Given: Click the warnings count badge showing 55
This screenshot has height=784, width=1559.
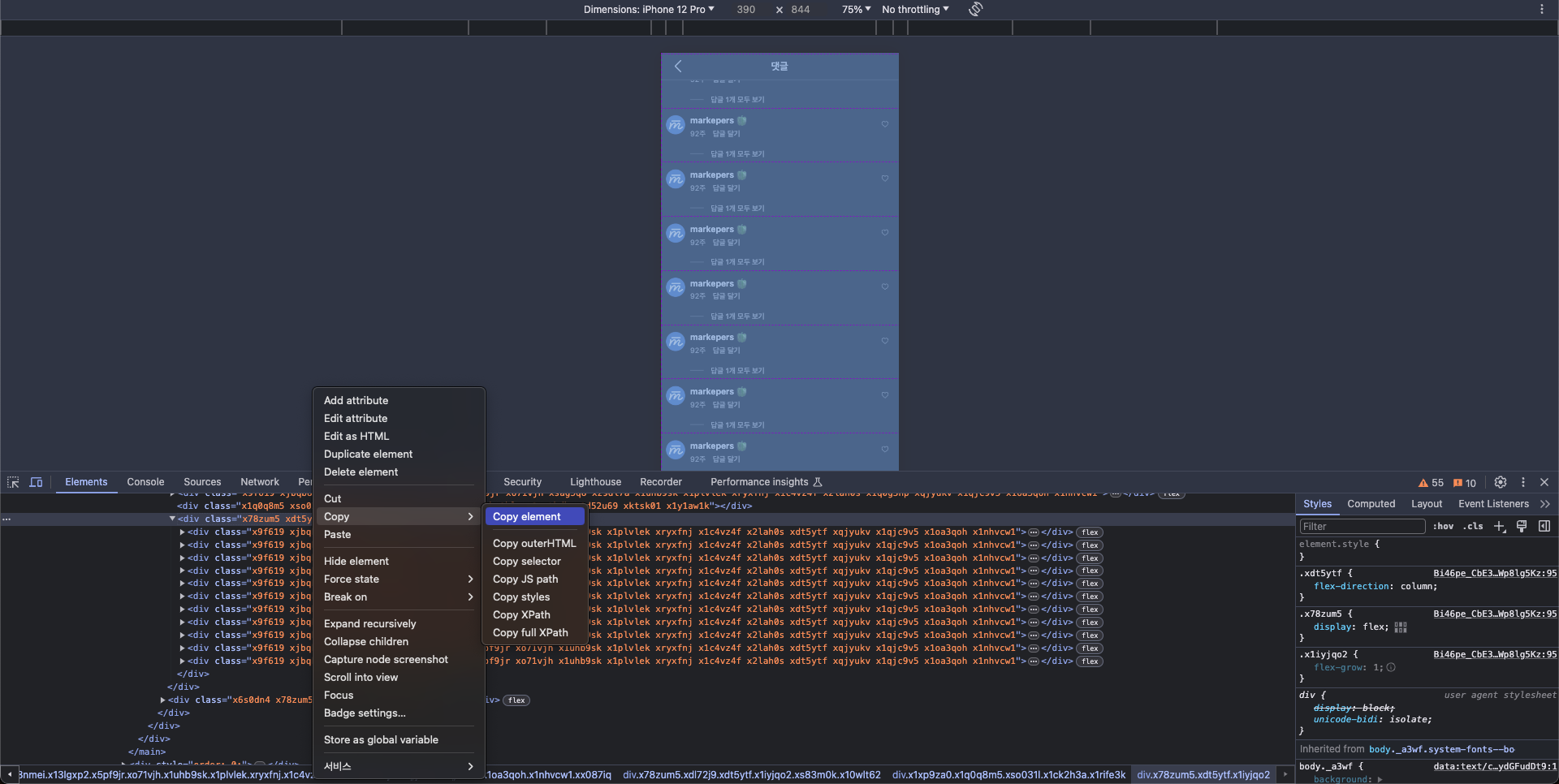Looking at the screenshot, I should 1431,483.
